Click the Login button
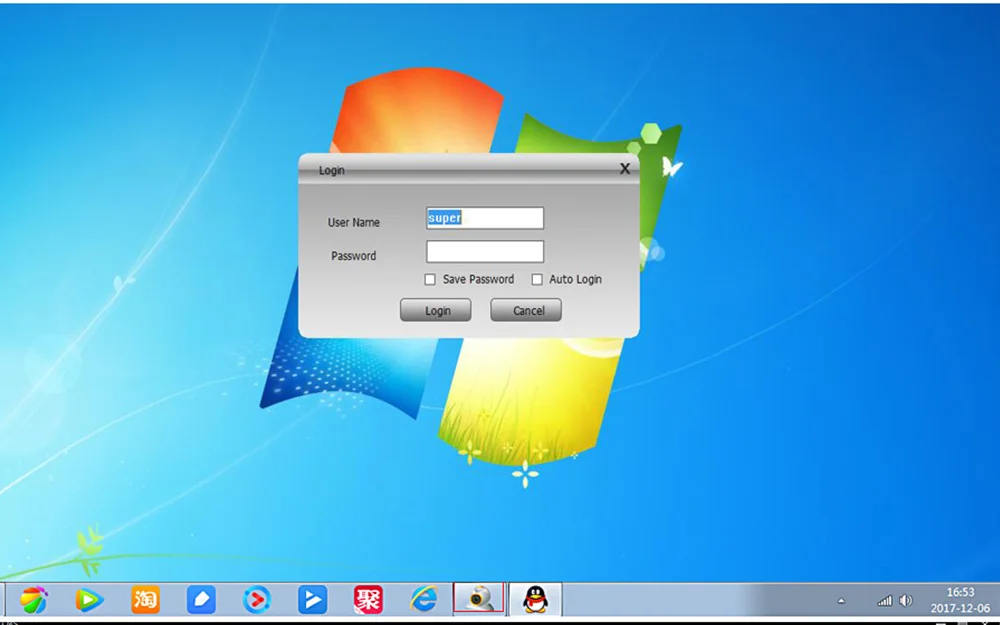The image size is (1000, 625). (x=436, y=311)
